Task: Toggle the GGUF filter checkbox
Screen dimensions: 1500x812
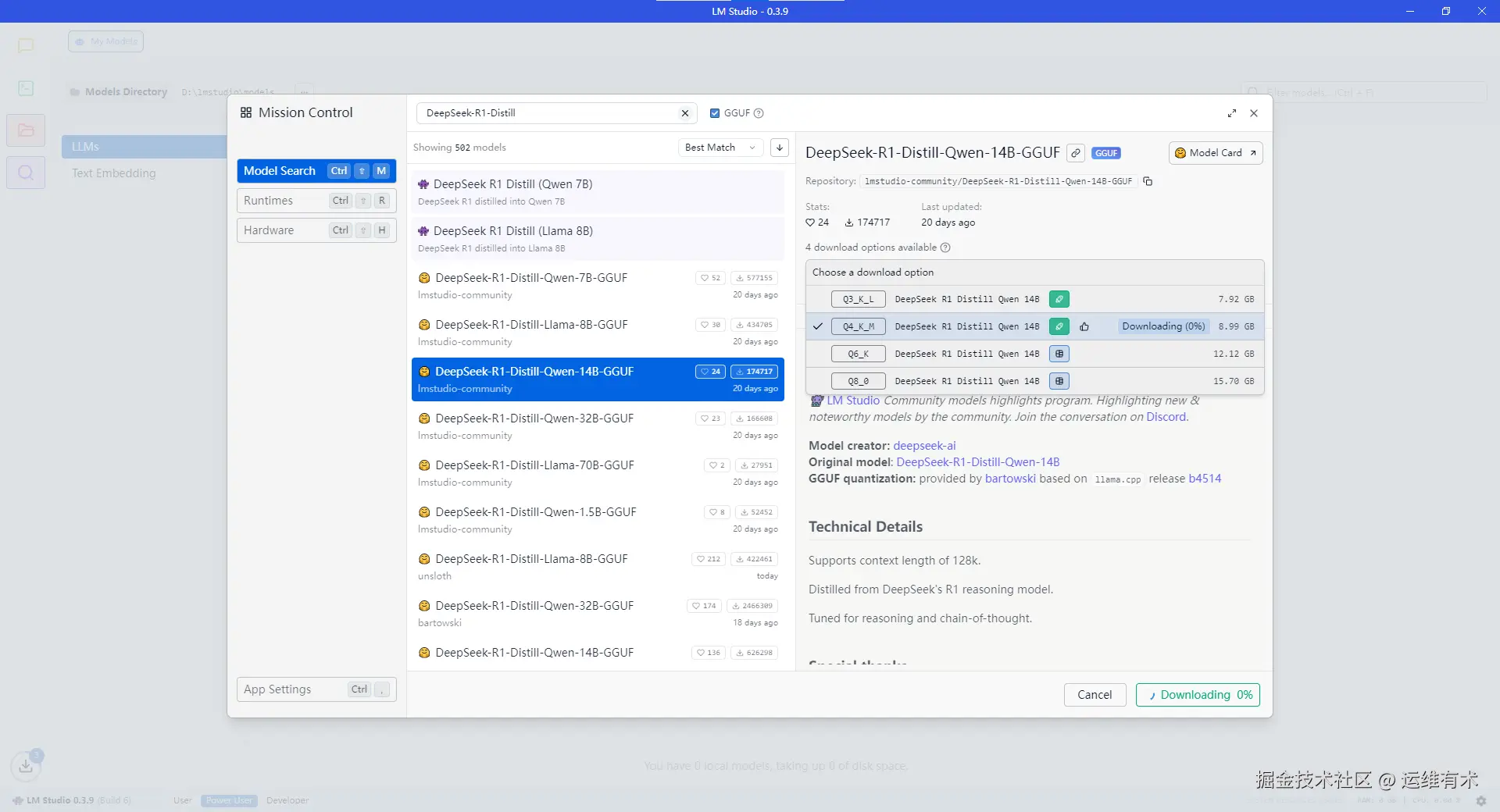Action: pyautogui.click(x=715, y=113)
